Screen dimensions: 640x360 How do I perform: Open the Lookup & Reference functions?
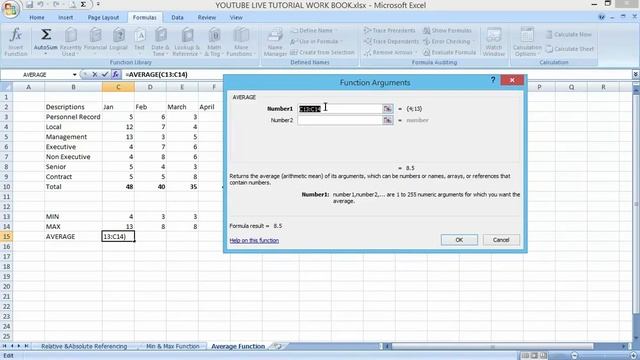pyautogui.click(x=187, y=42)
